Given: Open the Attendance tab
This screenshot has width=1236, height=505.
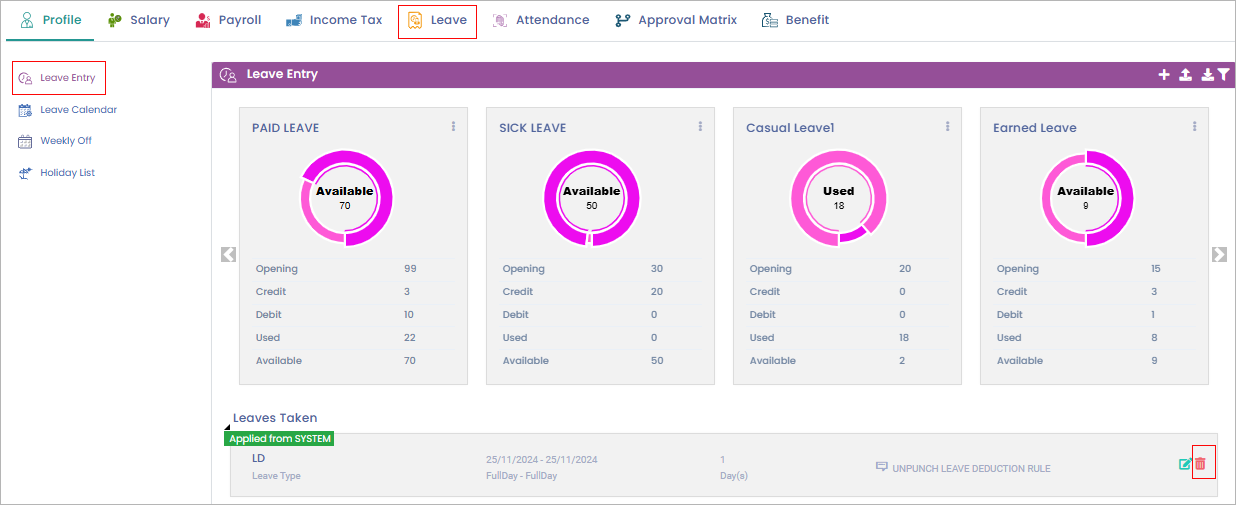Looking at the screenshot, I should pyautogui.click(x=541, y=20).
